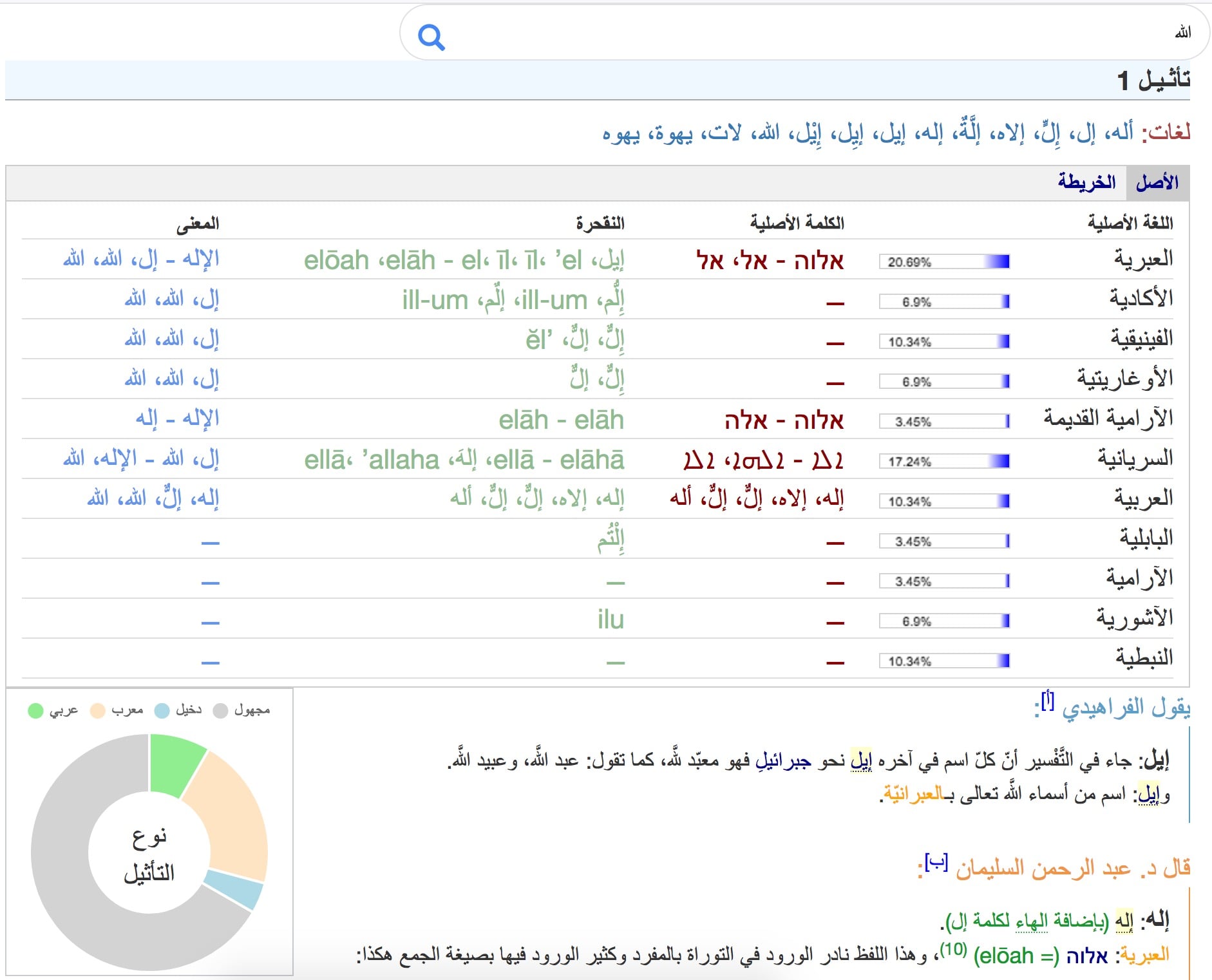This screenshot has width=1212, height=980.
Task: Open the جبرائيل link in the quote
Action: pos(782,761)
